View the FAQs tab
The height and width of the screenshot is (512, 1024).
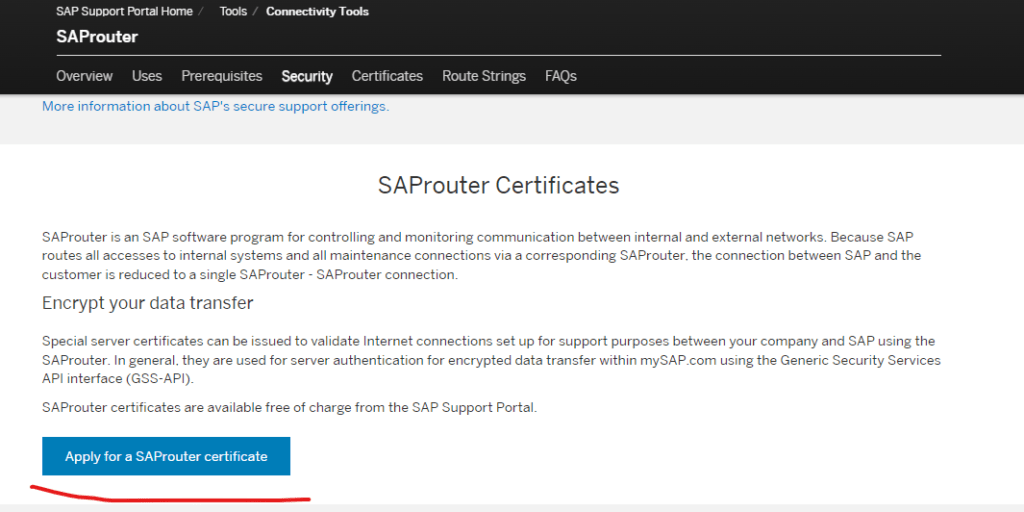pos(561,76)
